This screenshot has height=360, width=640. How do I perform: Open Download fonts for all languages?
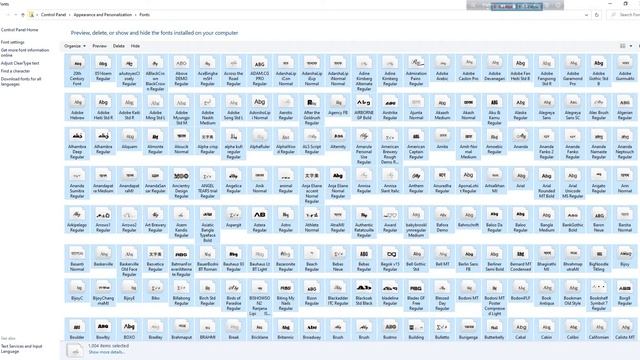[21, 81]
